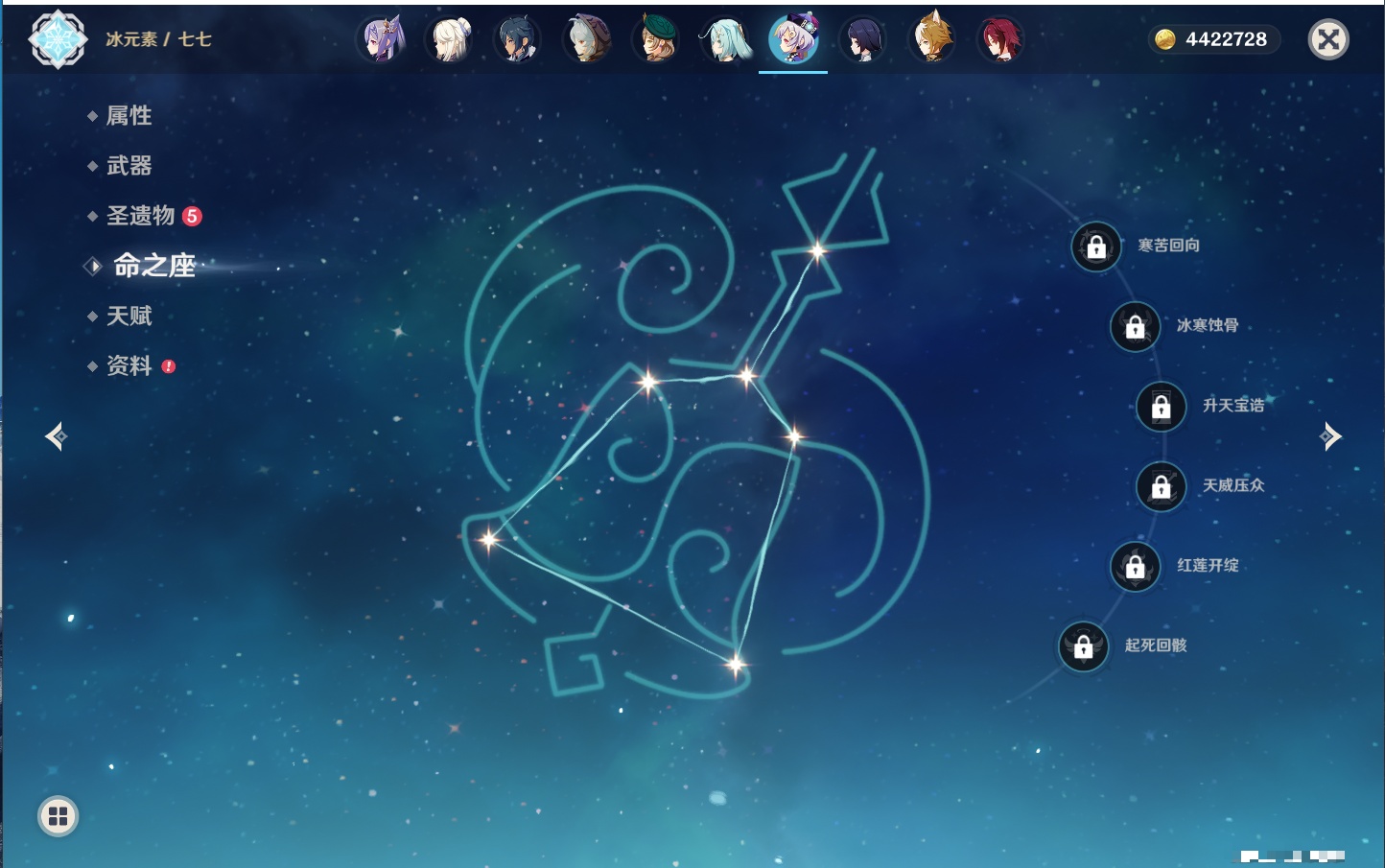Click the Mora coin balance 4422728
1385x868 pixels.
[1214, 39]
